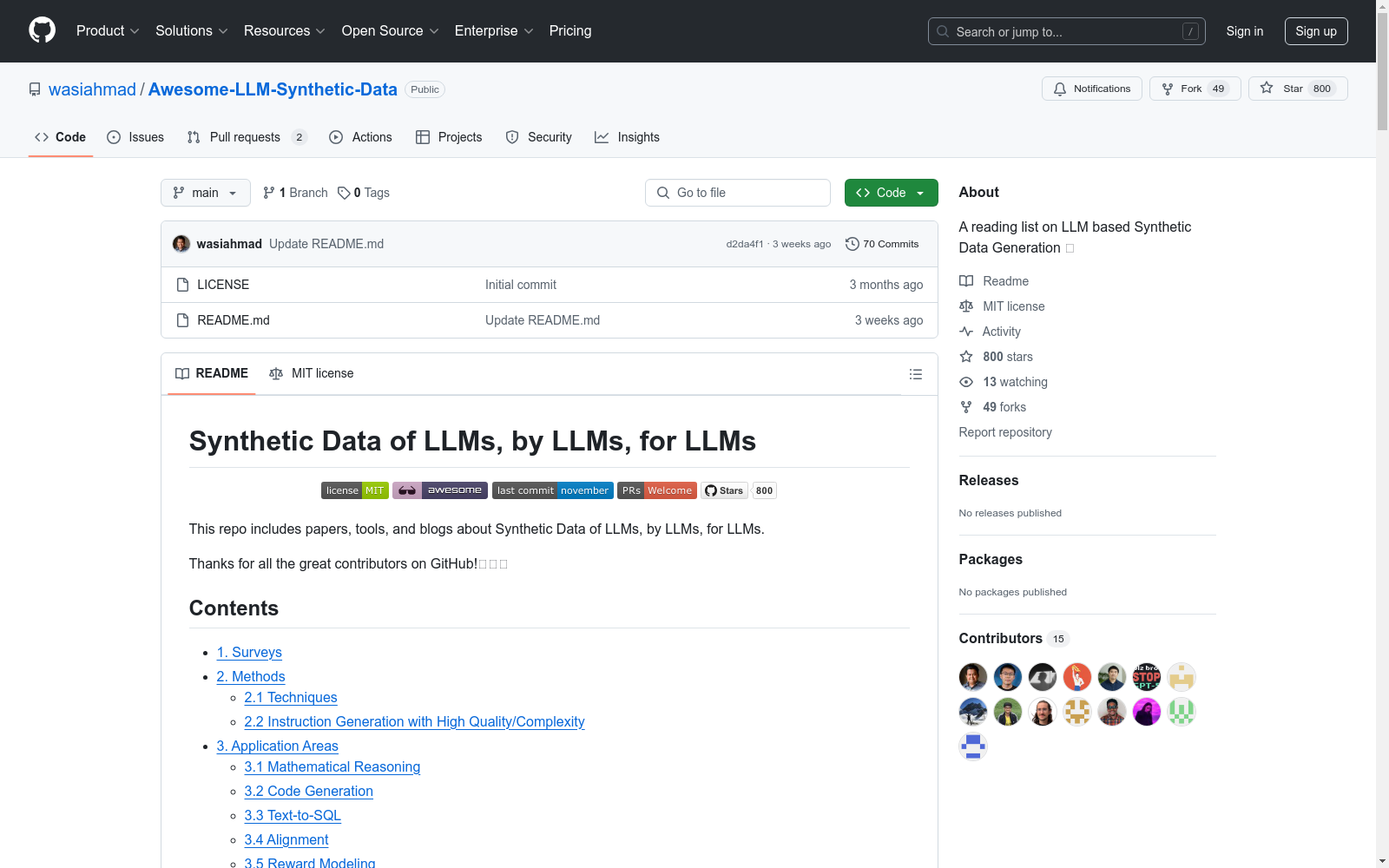
Task: Click the license MIT badge
Action: pos(355,490)
